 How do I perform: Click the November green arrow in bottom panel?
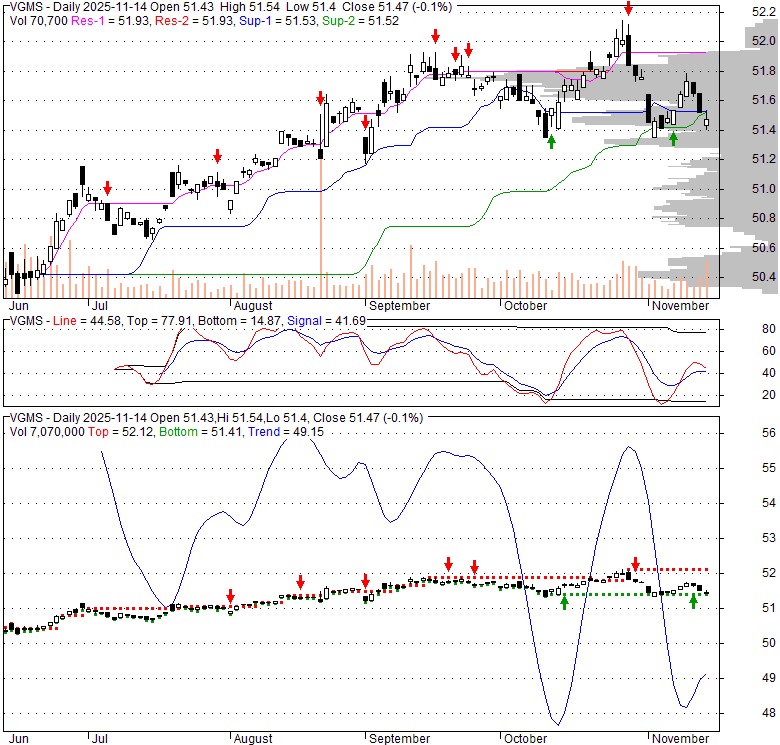coord(693,601)
